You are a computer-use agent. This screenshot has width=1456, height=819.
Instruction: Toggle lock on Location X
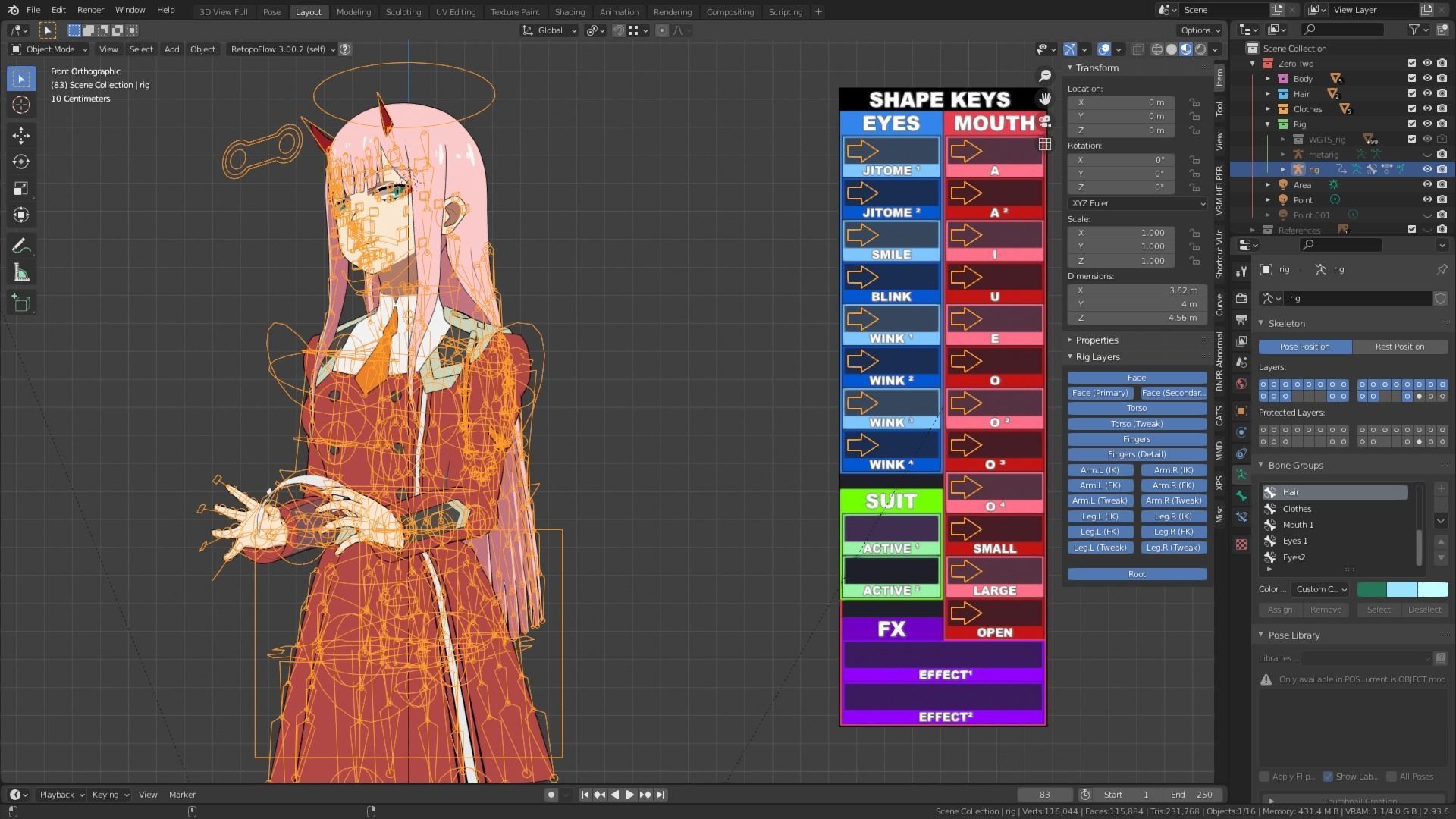(x=1194, y=102)
